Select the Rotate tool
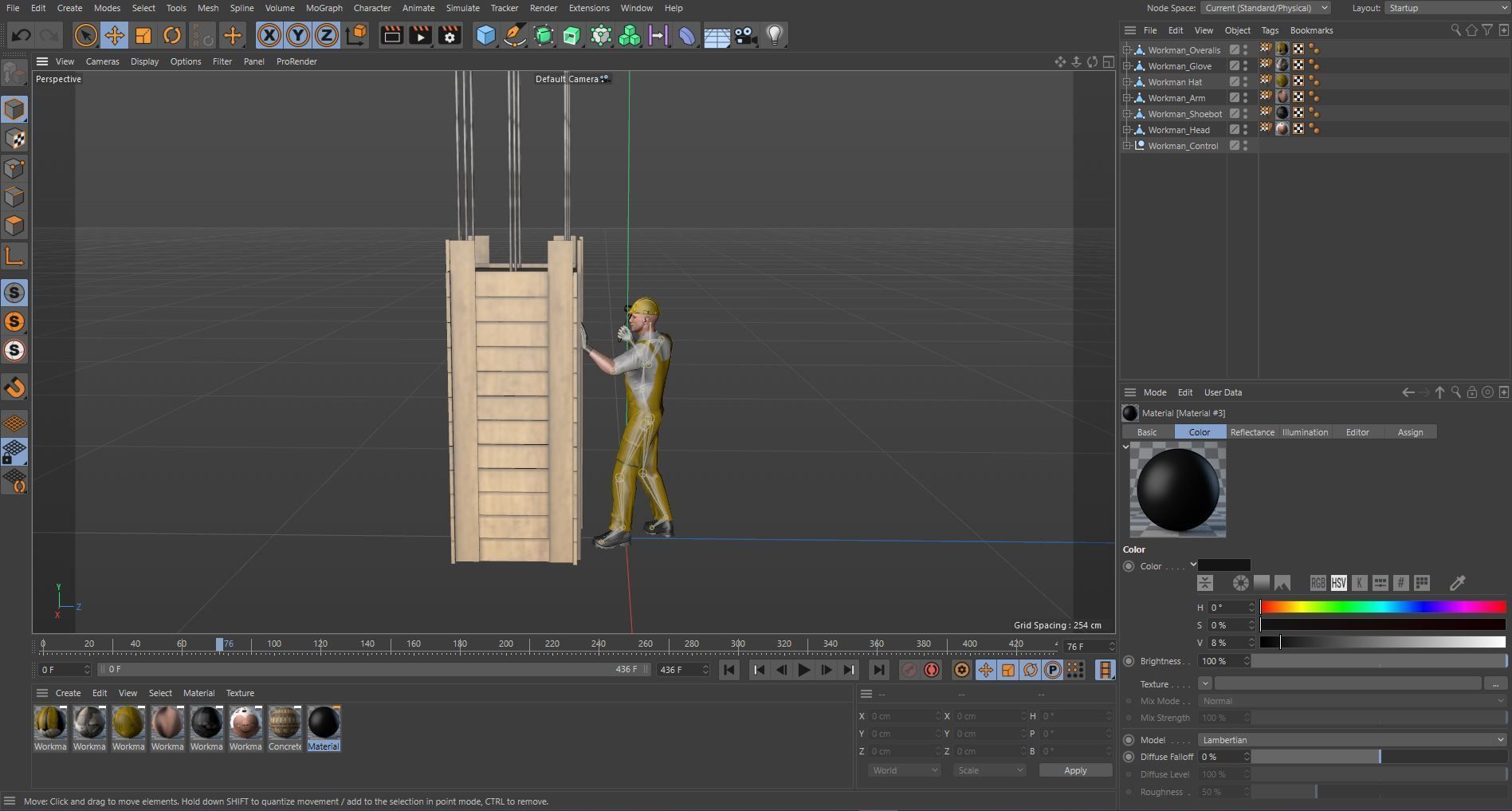This screenshot has width=1512, height=811. [x=172, y=35]
